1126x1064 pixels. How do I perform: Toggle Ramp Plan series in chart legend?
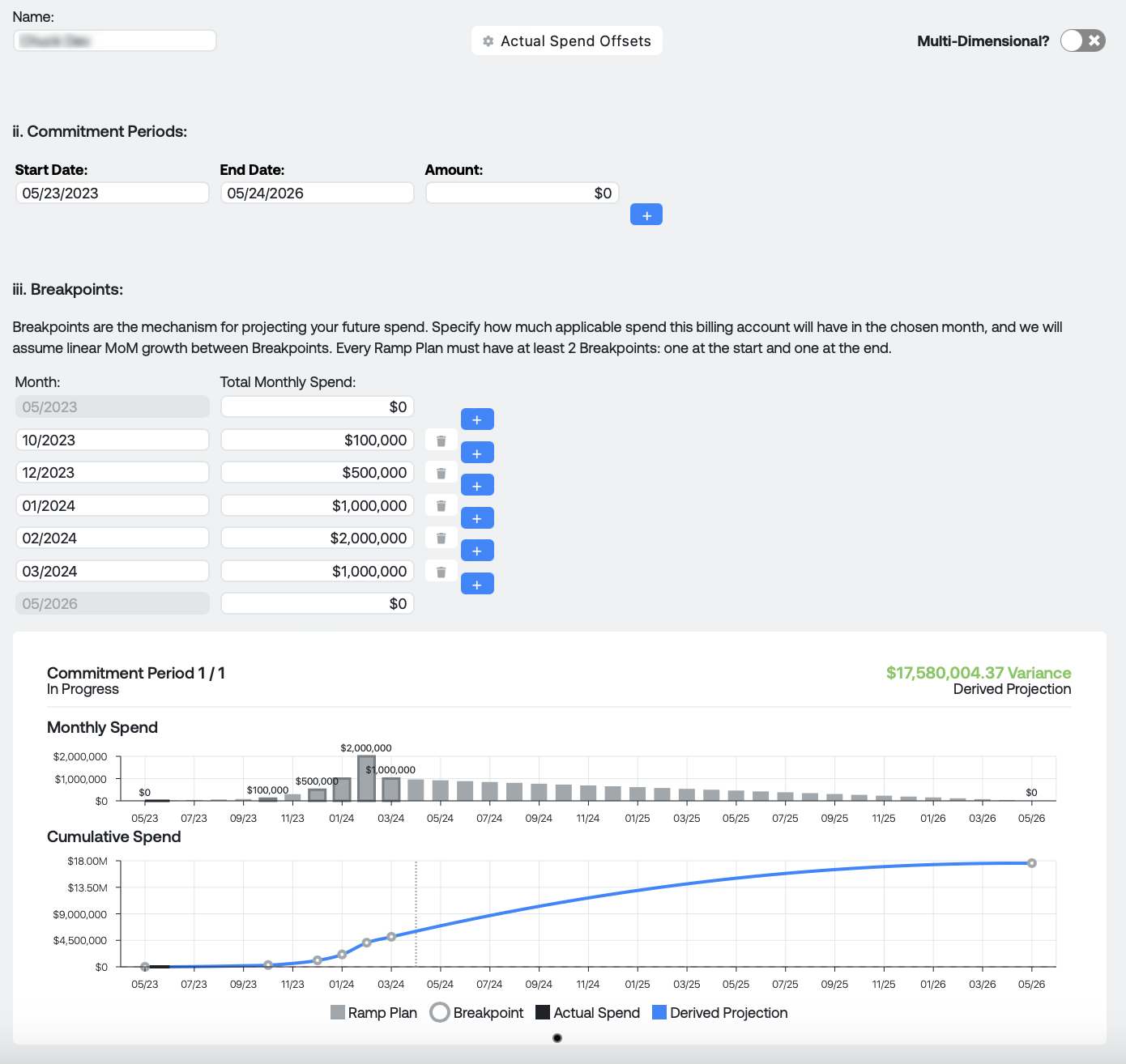click(x=374, y=1013)
